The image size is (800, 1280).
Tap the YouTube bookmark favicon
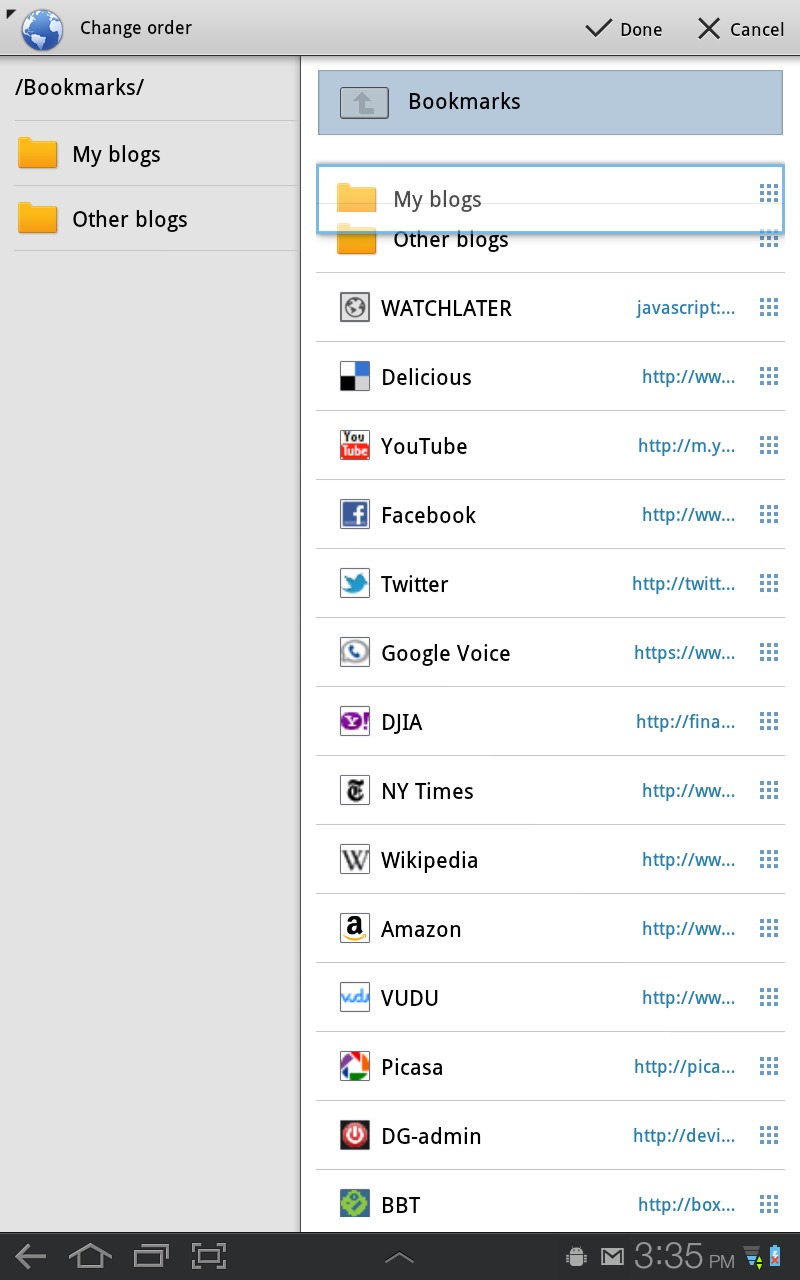pos(355,445)
